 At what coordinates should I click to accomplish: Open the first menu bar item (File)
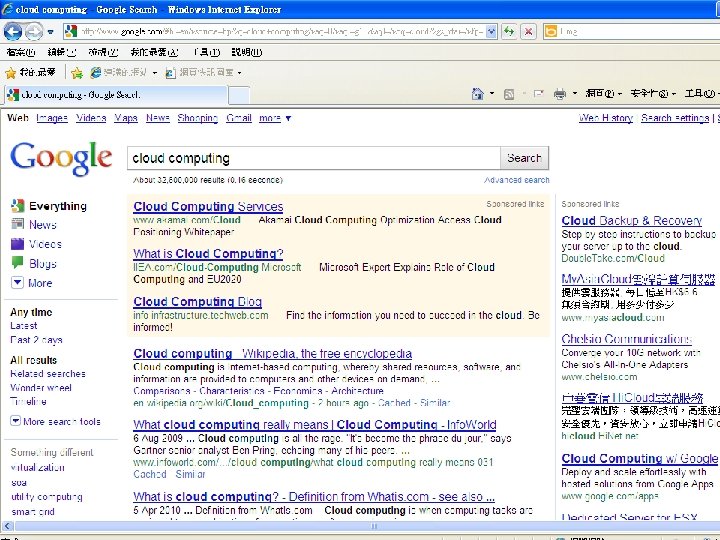(21, 52)
